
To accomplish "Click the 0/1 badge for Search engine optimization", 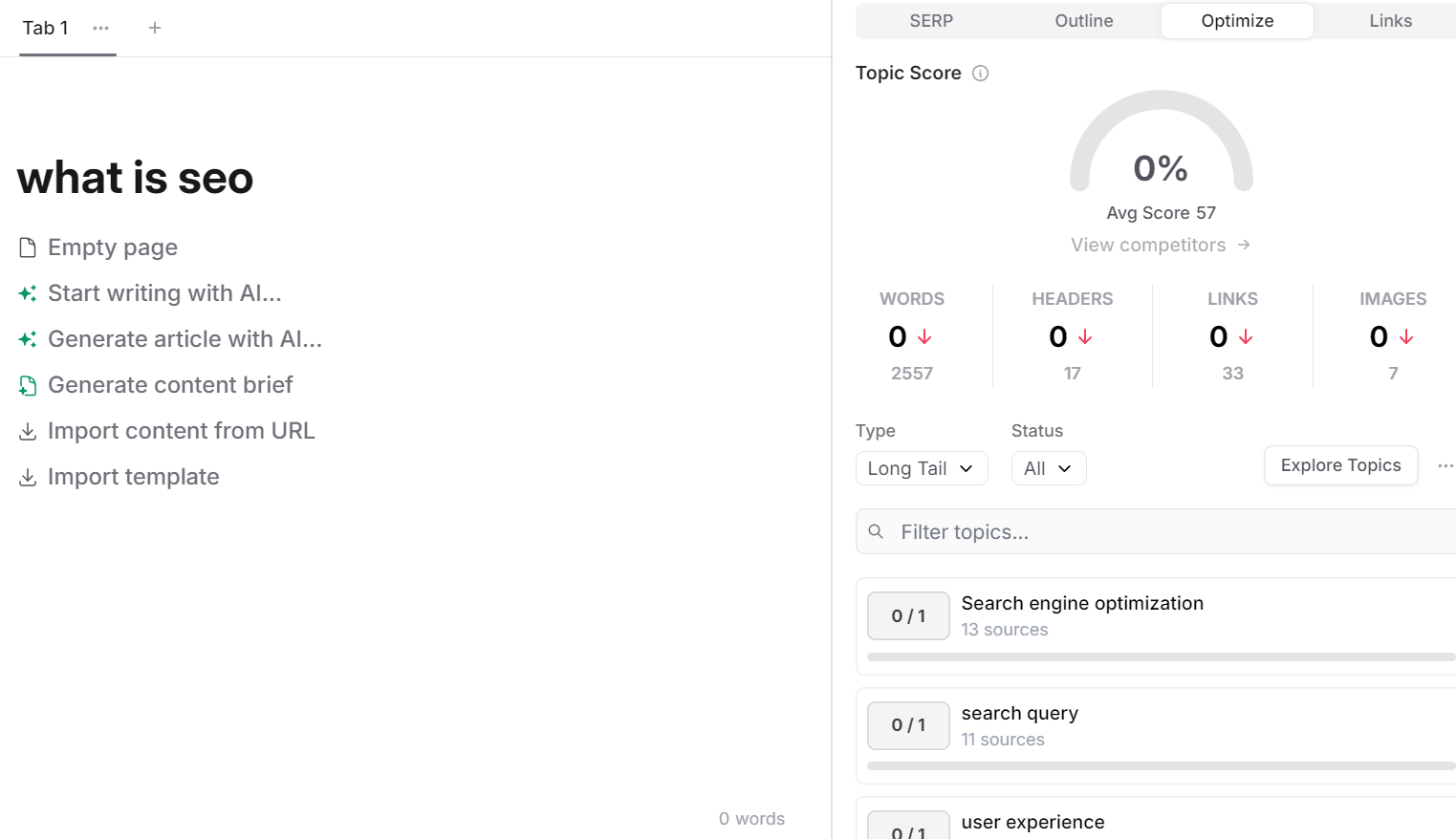I will 908,616.
